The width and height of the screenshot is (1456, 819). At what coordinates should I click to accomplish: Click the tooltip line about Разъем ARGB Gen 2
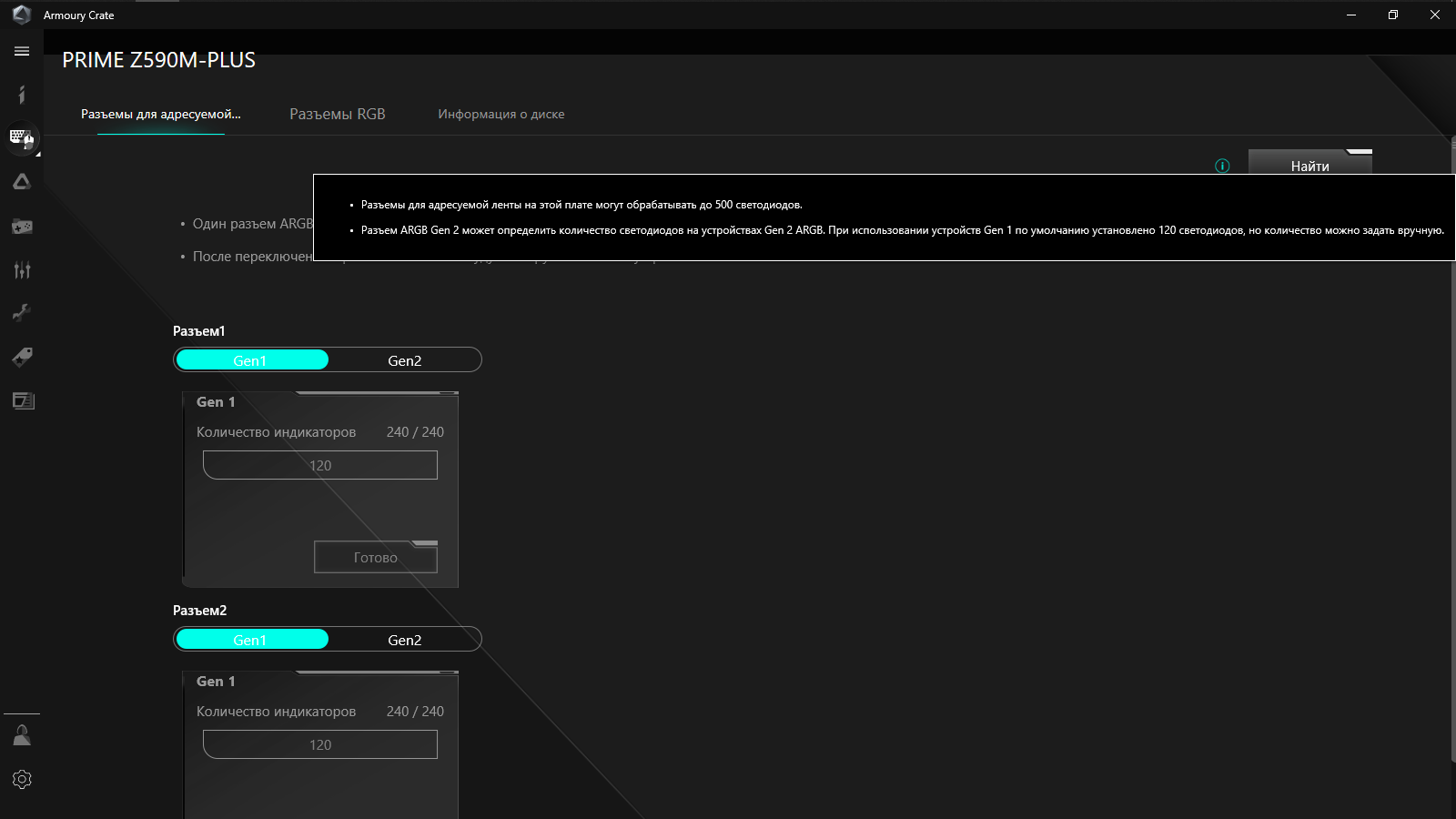[903, 230]
